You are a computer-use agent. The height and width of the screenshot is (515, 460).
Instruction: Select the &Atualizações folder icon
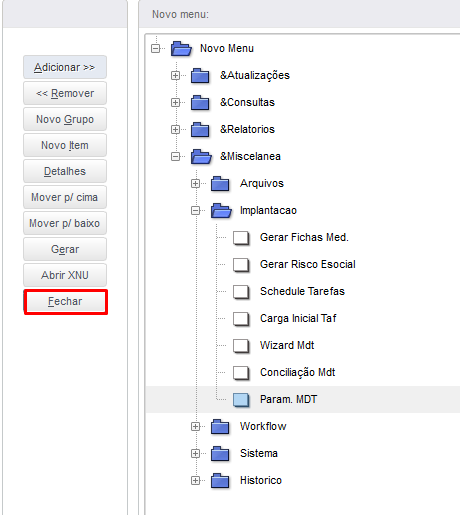[x=200, y=75]
